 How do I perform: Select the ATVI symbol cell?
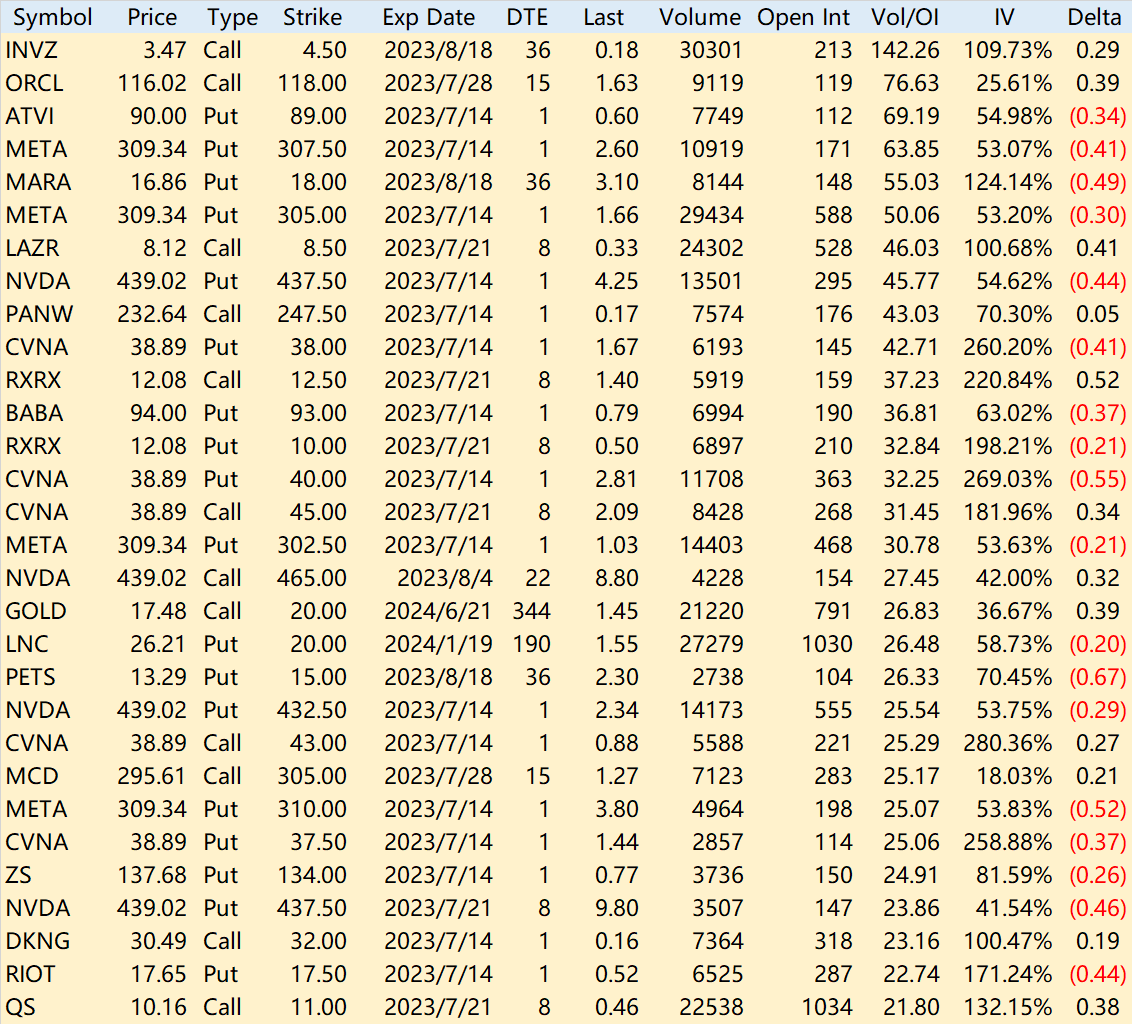[x=30, y=116]
